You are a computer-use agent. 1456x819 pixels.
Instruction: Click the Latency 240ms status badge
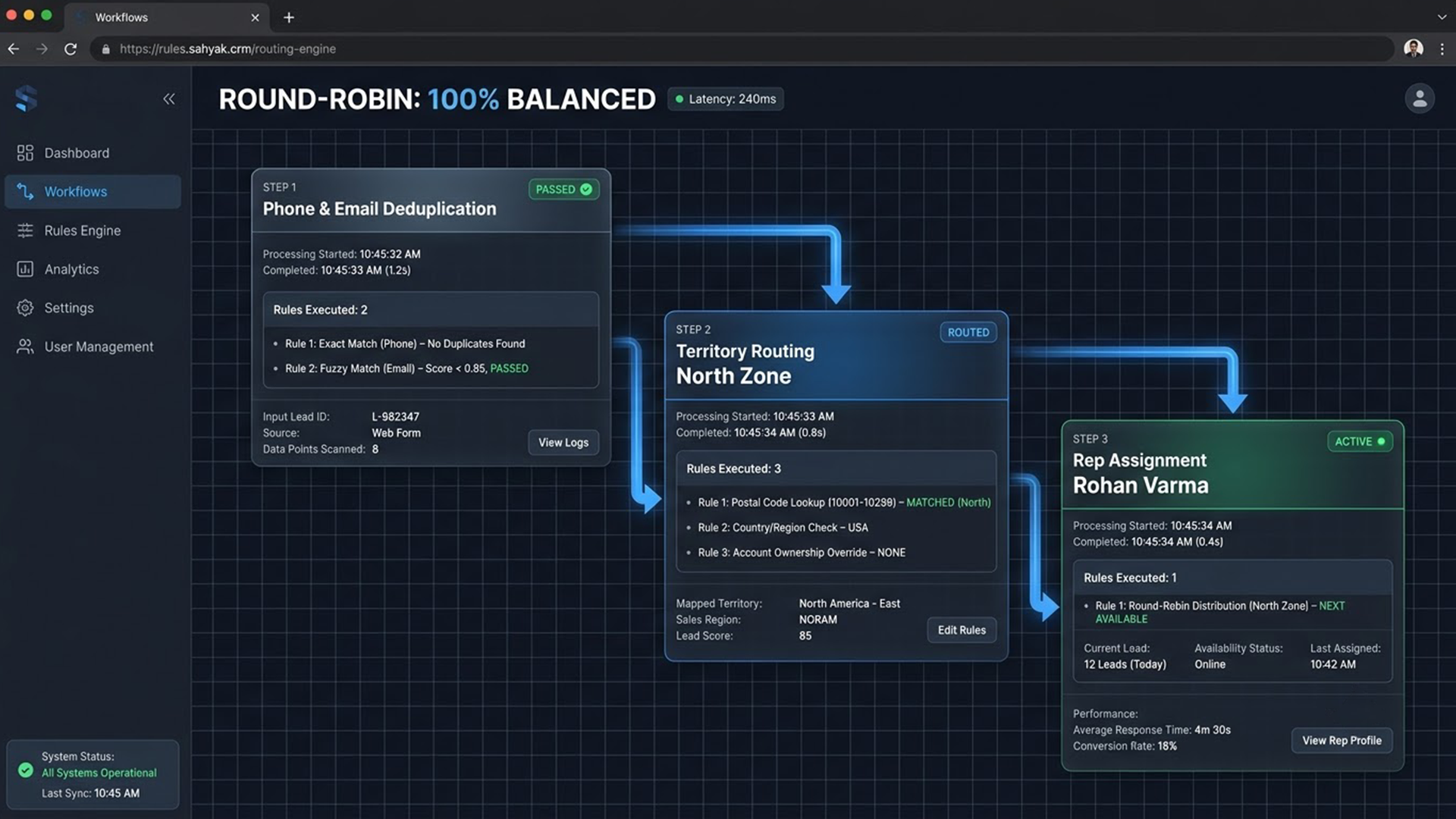(x=726, y=99)
